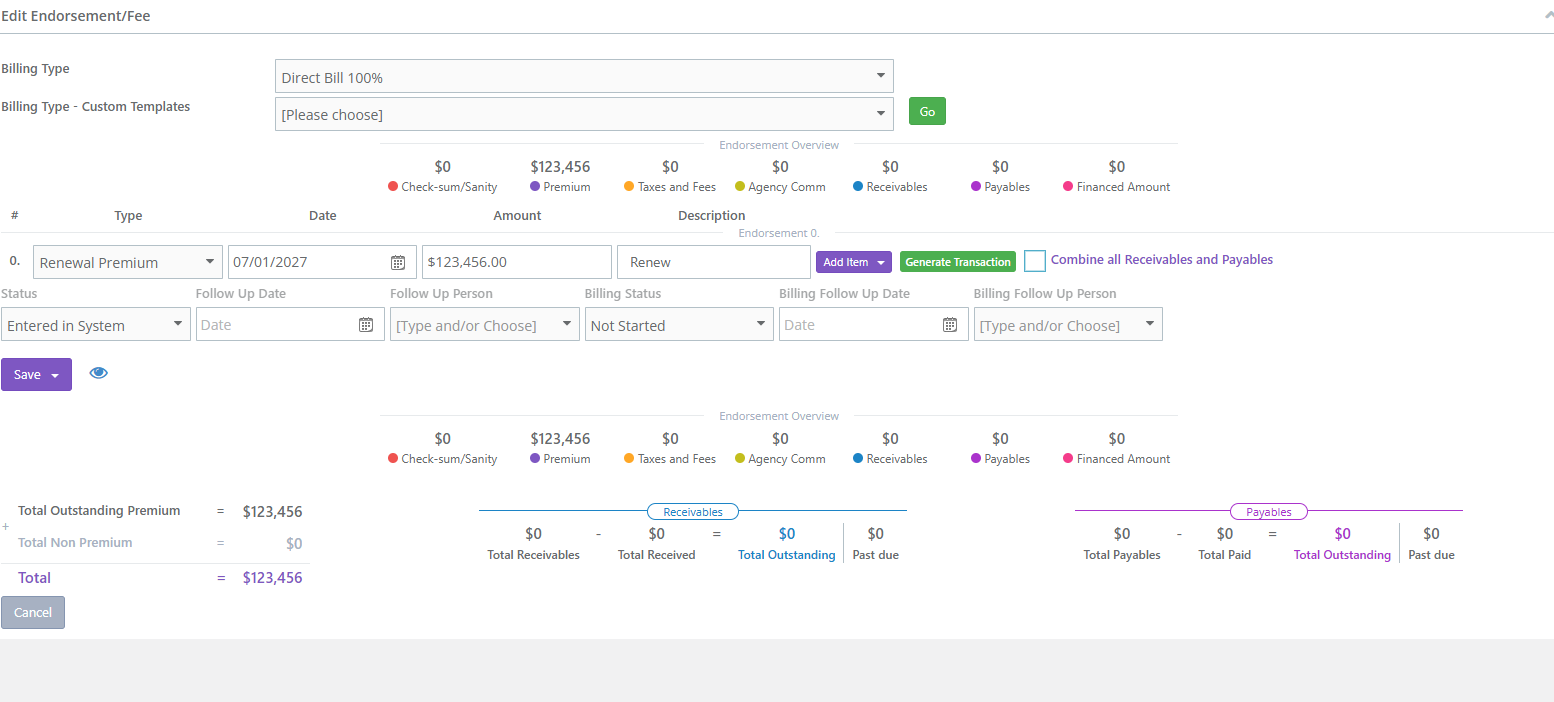Open the Not Started billing status dropdown
The image size is (1554, 702).
point(679,324)
